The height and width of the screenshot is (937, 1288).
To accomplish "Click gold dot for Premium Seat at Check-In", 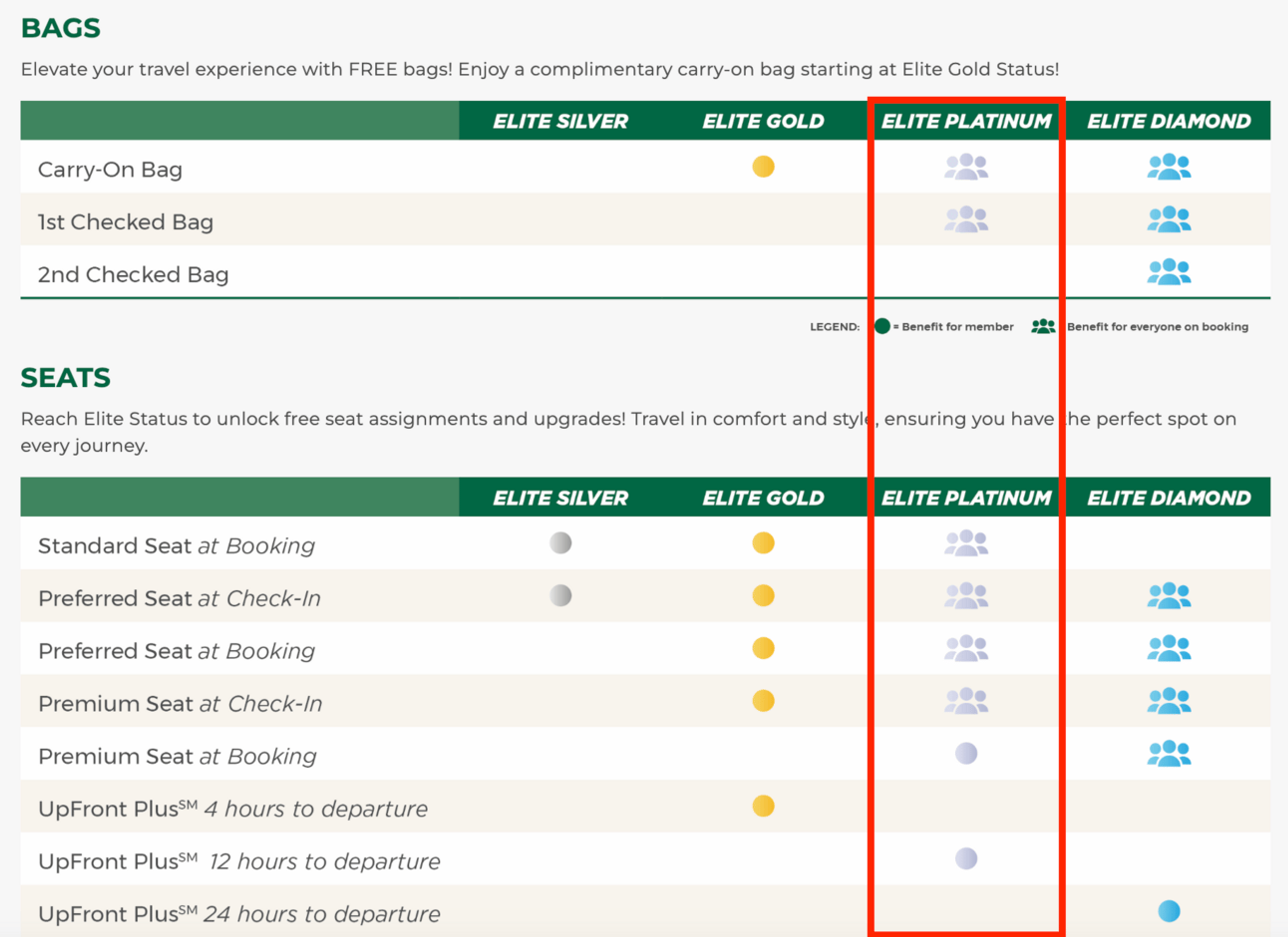I will pyautogui.click(x=763, y=701).
